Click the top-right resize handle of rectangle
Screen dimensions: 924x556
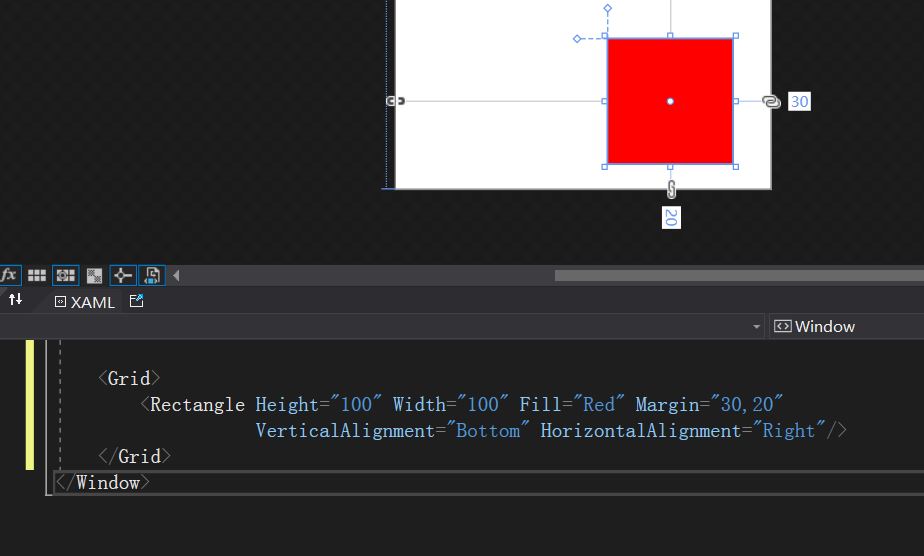[x=735, y=36]
